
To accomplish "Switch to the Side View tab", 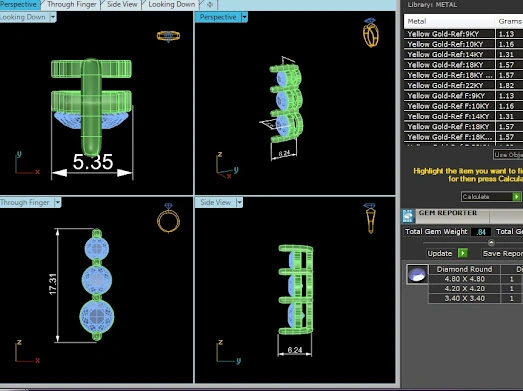I will click(x=122, y=5).
